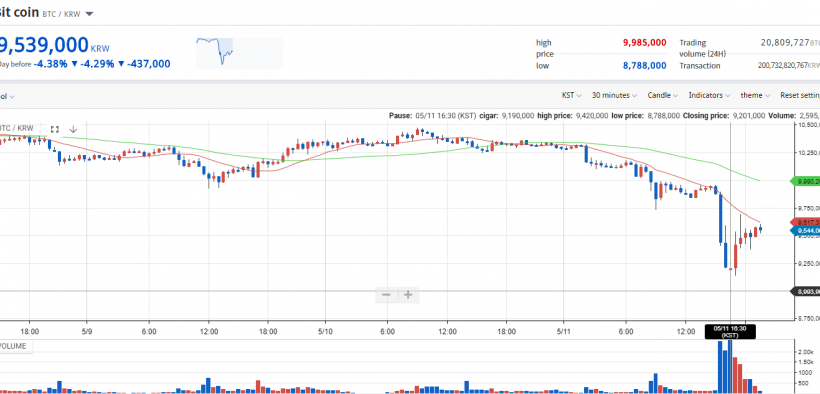Click the -4.38% change value
This screenshot has width=820, height=394.
coord(51,64)
